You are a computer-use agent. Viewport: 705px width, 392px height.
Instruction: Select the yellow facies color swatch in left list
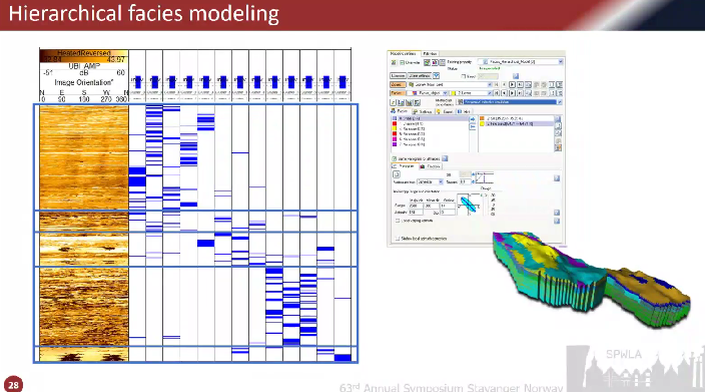(394, 129)
